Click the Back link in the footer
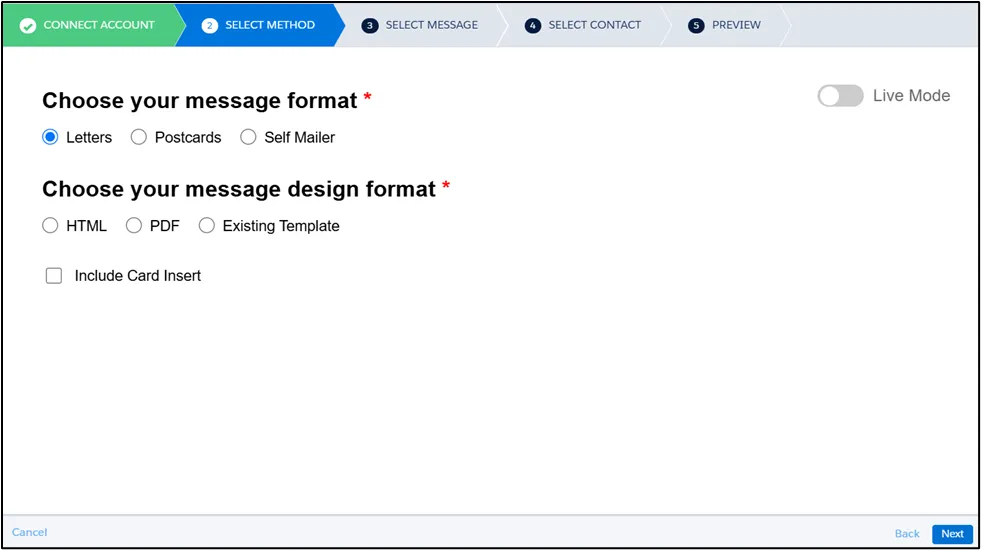Image resolution: width=981 pixels, height=550 pixels. point(907,534)
